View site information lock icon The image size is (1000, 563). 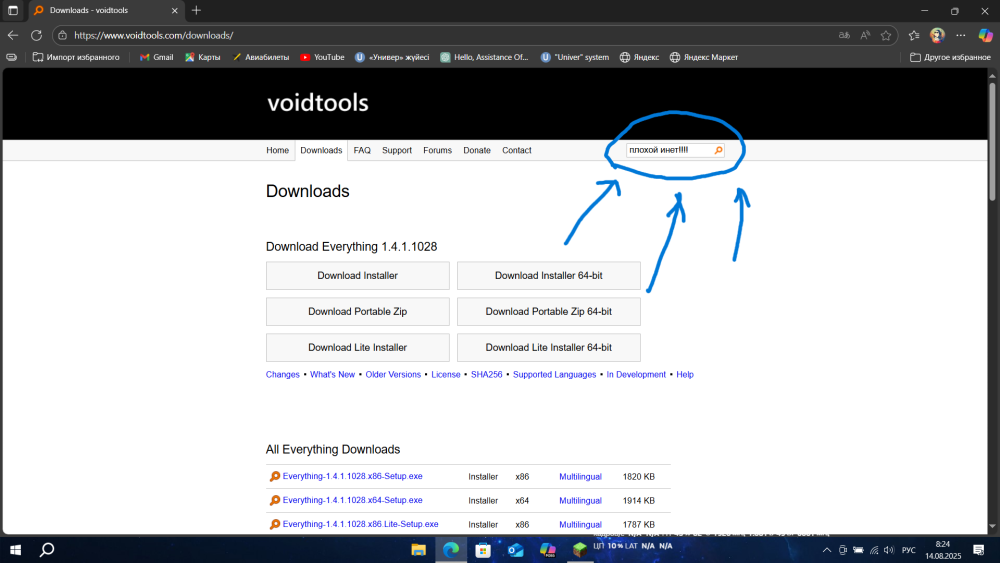[x=62, y=35]
